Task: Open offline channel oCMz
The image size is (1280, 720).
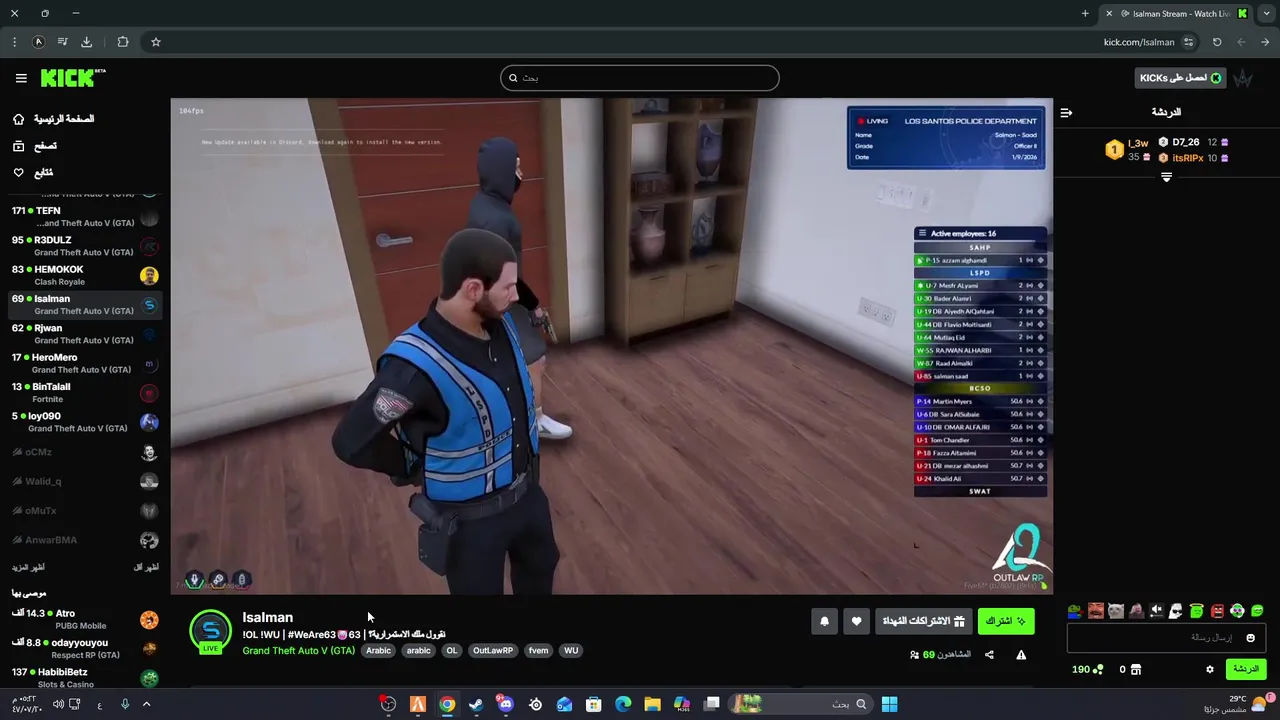Action: coord(84,452)
